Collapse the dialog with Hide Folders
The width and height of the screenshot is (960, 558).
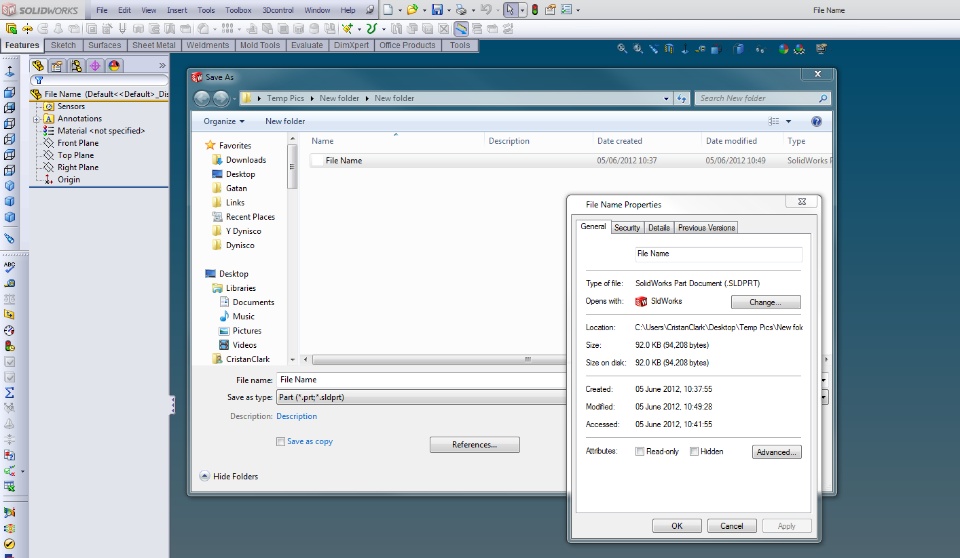click(x=229, y=476)
